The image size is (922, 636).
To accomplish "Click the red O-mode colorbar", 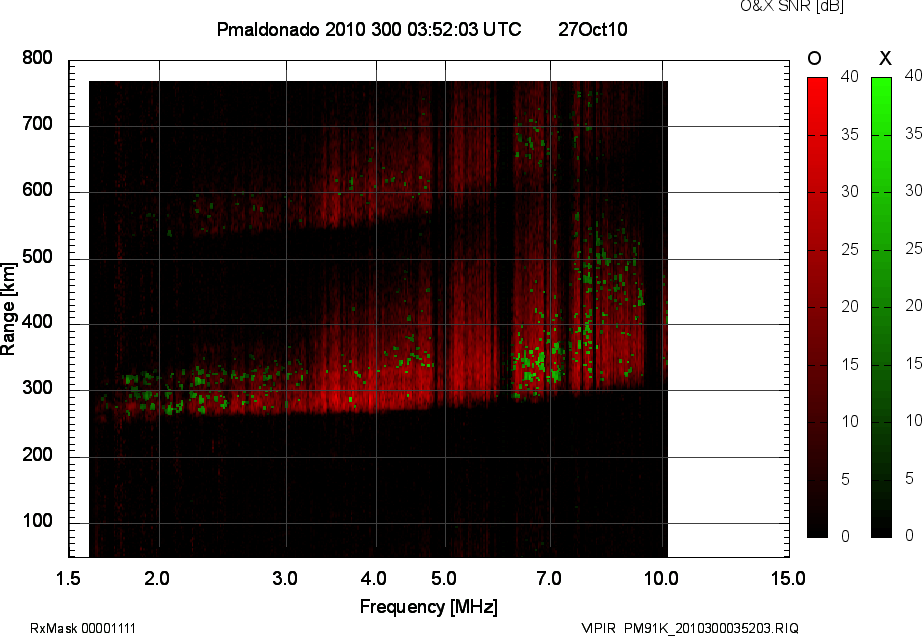I will 817,307.
